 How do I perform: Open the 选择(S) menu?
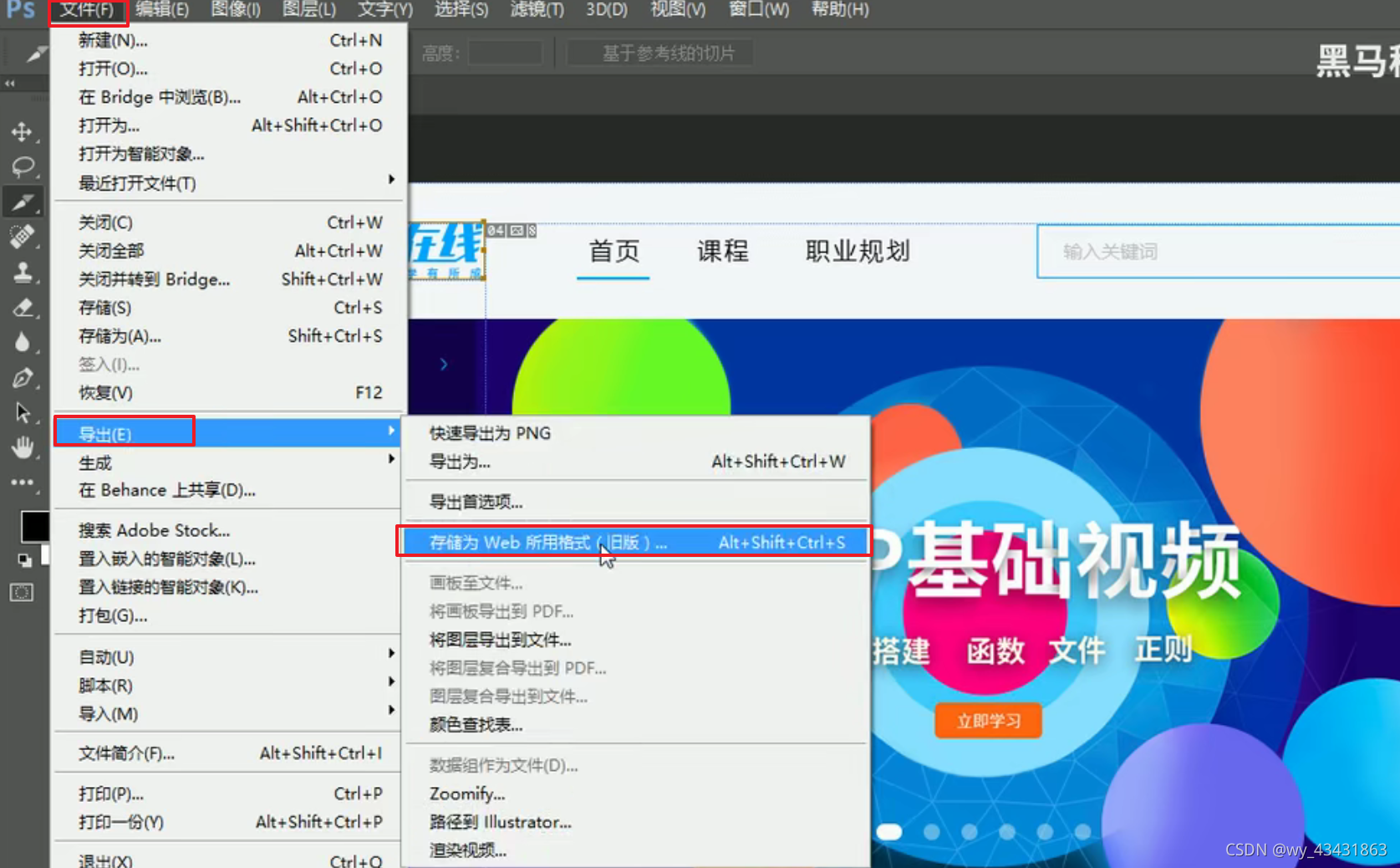(461, 10)
